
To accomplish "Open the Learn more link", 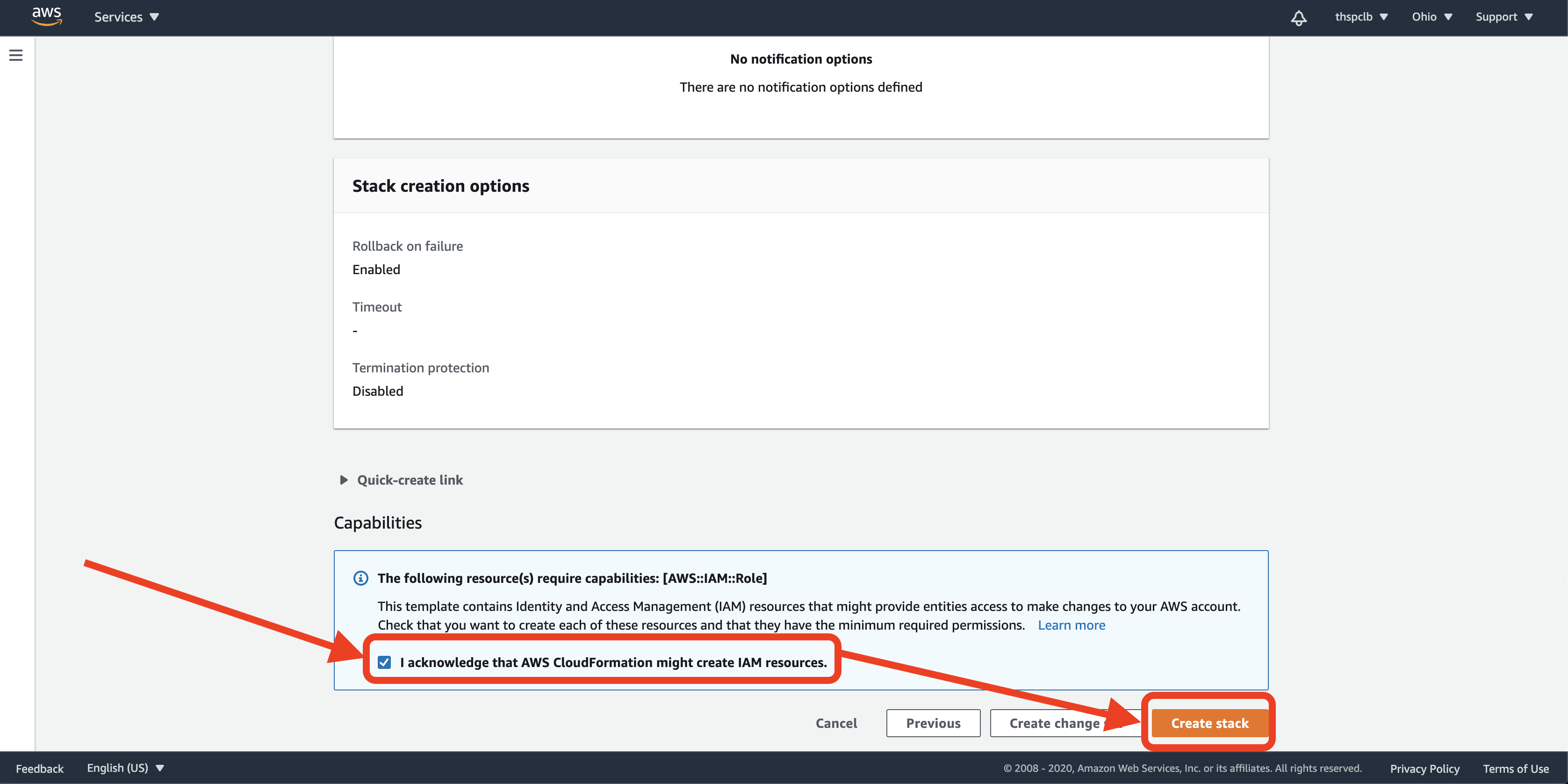I will click(x=1072, y=625).
